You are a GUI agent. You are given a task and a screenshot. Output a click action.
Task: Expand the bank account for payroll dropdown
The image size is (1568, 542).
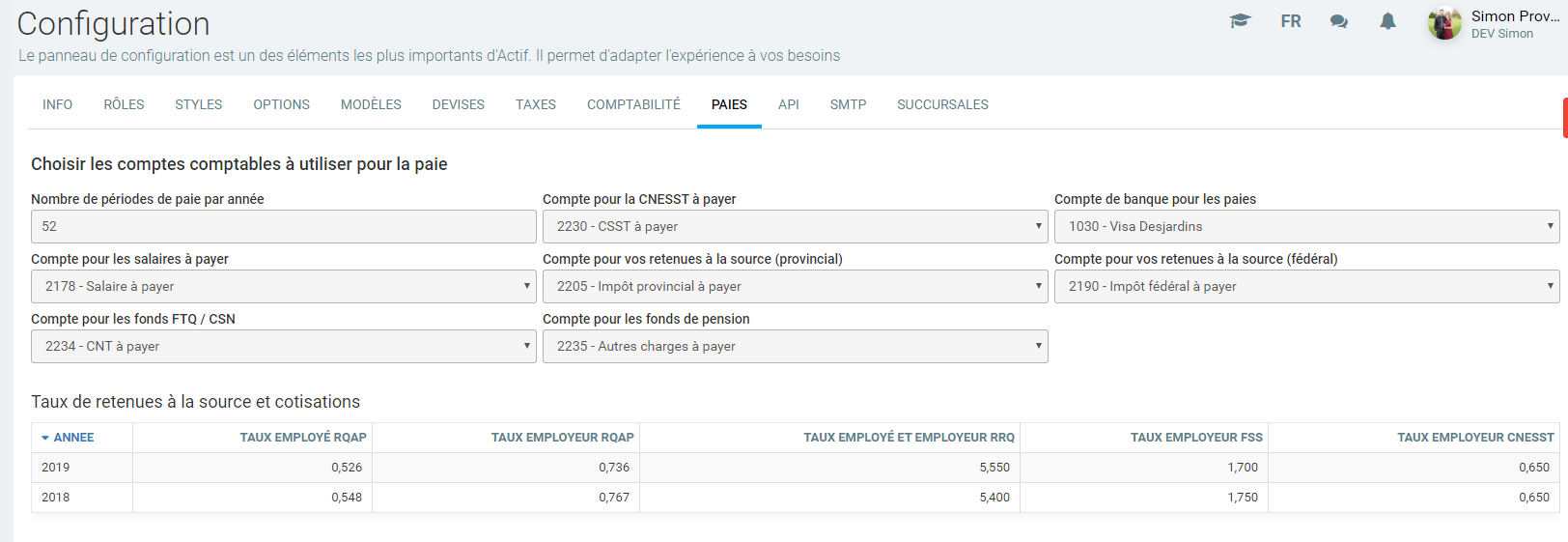tap(1306, 226)
